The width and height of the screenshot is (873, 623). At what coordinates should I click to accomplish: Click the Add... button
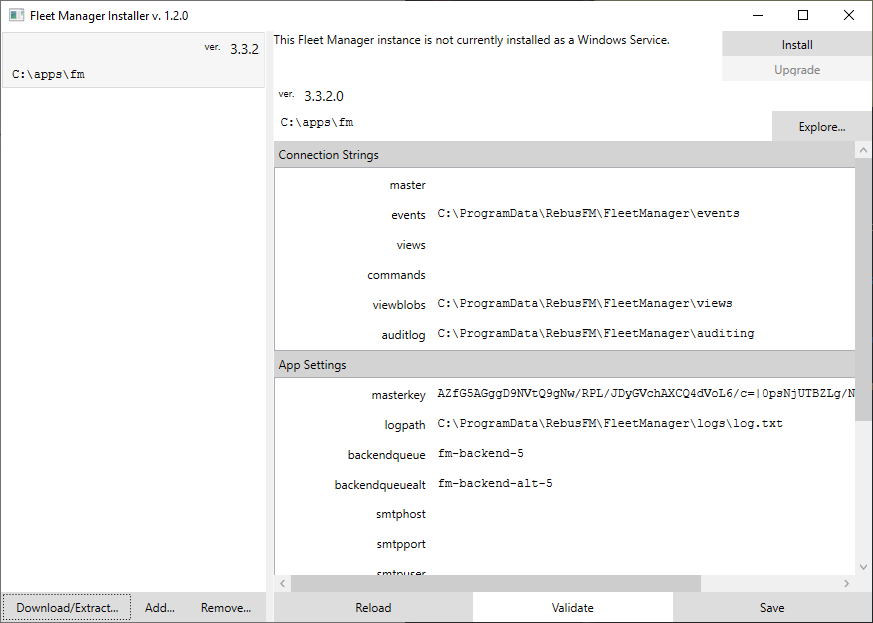160,607
